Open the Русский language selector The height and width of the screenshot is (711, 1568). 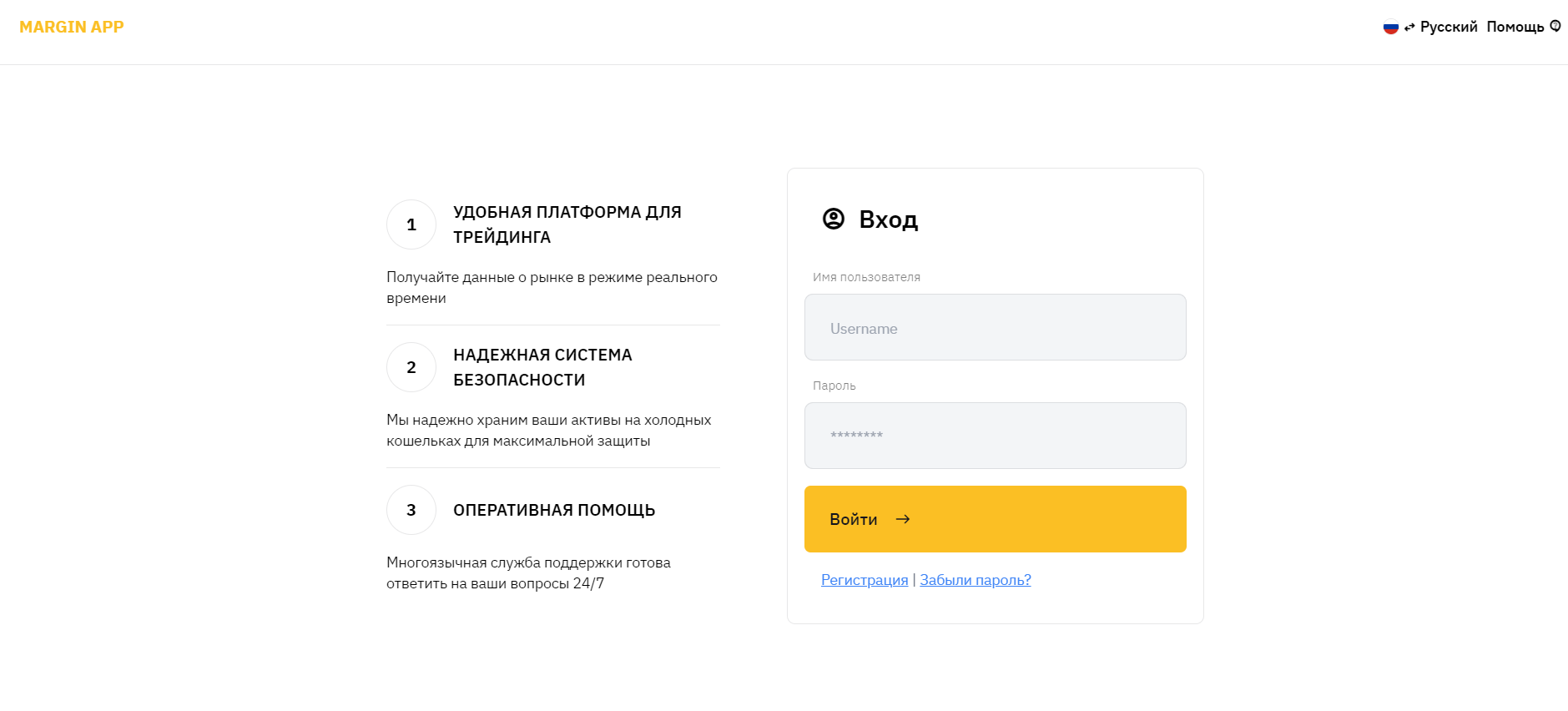coord(1449,27)
